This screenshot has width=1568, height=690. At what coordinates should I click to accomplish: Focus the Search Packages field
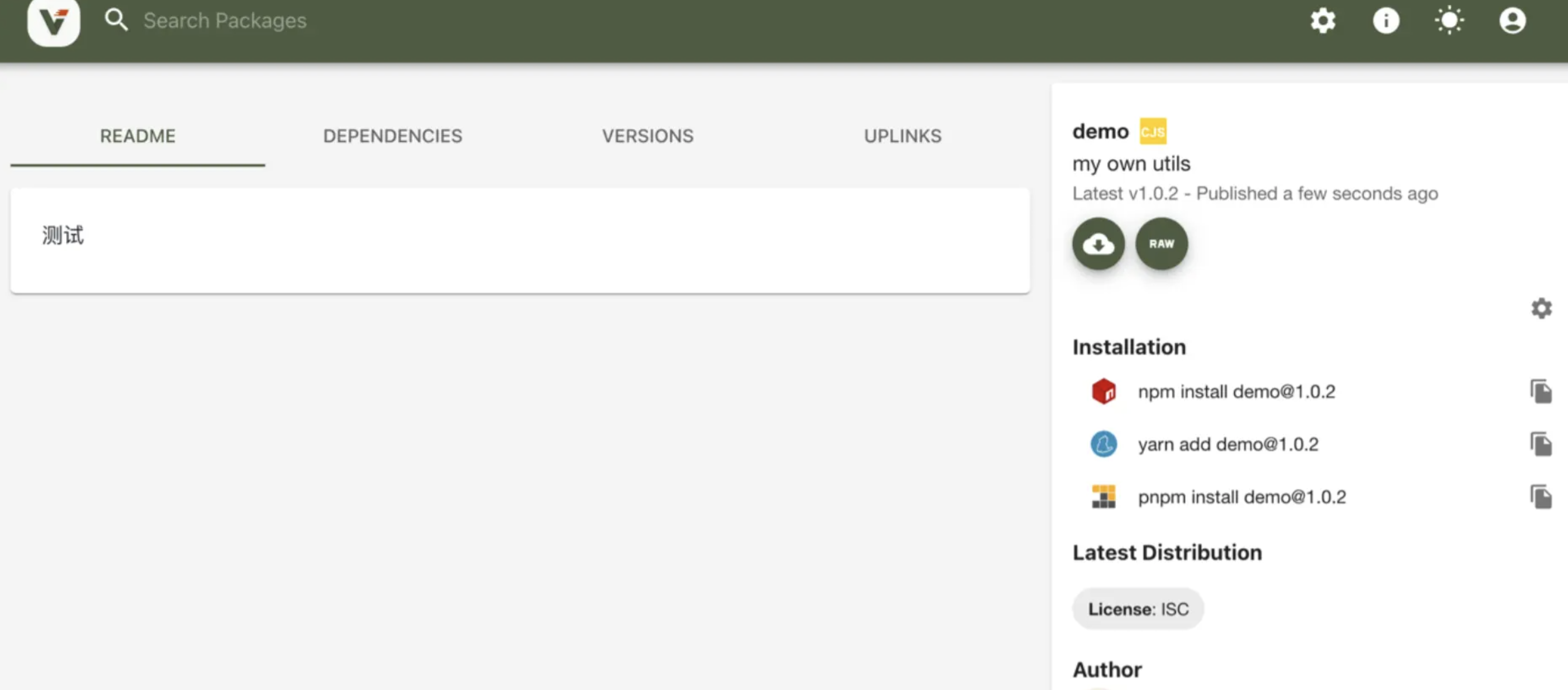(225, 21)
